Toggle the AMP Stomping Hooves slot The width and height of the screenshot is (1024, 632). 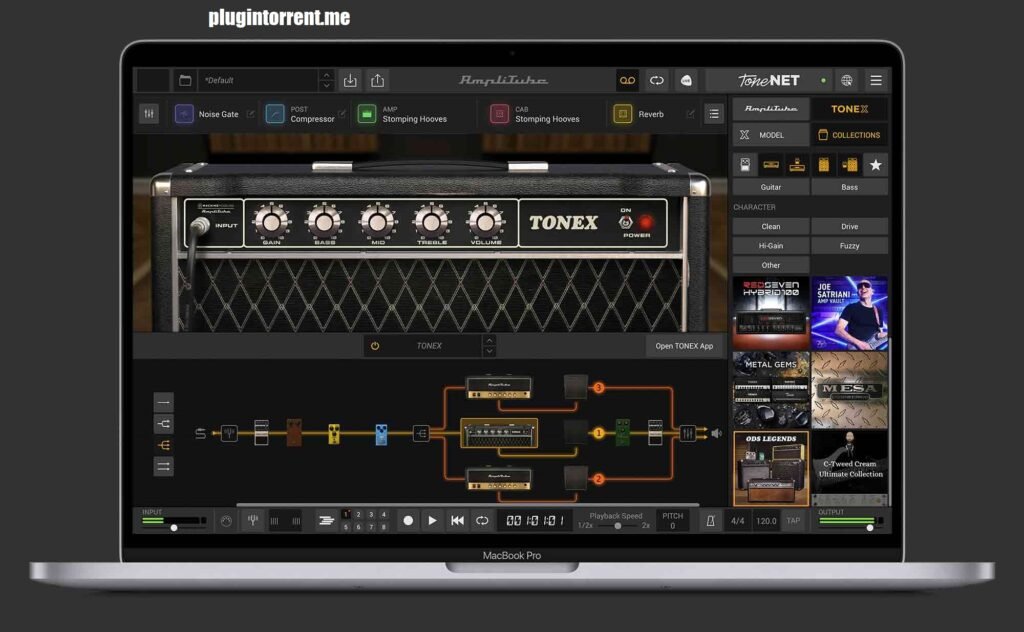pyautogui.click(x=367, y=114)
